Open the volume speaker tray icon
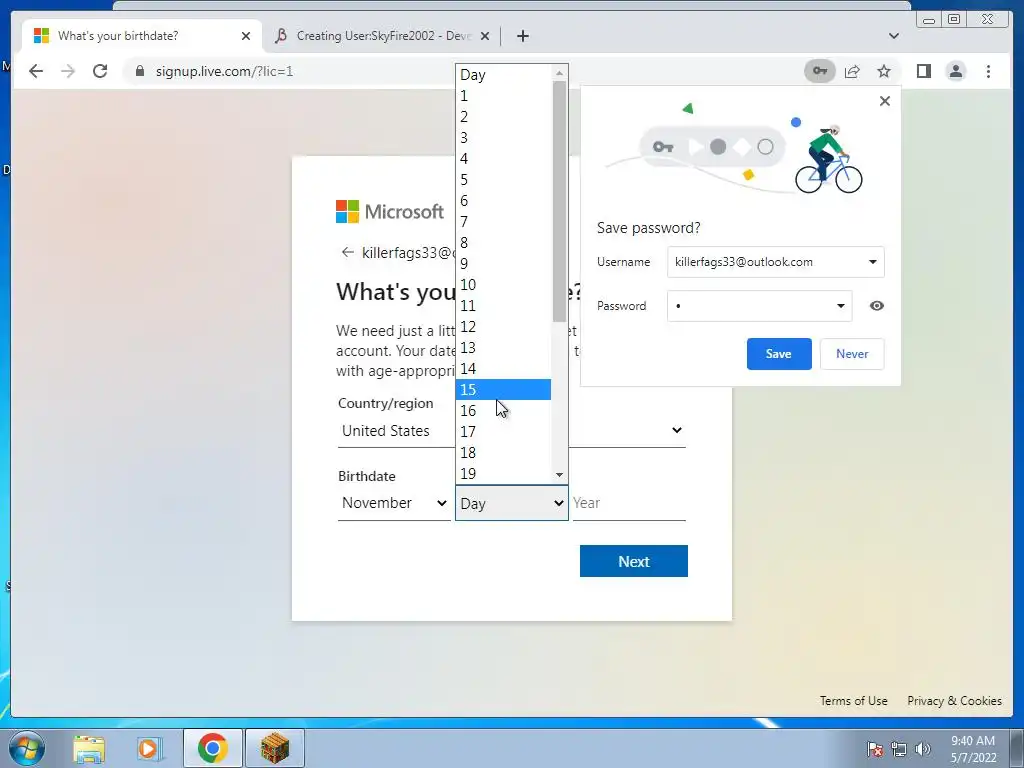 click(923, 749)
